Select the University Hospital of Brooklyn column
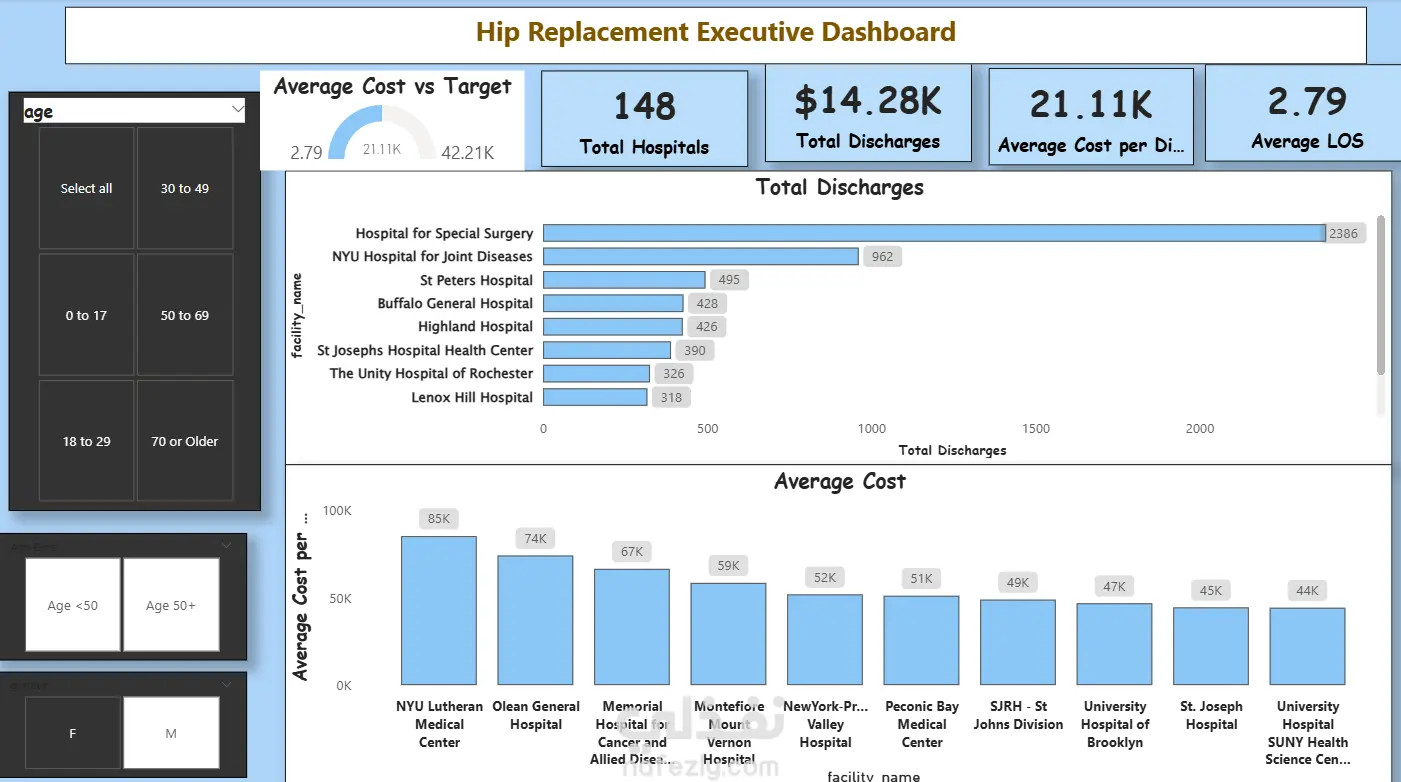The image size is (1401, 782). (x=1114, y=644)
